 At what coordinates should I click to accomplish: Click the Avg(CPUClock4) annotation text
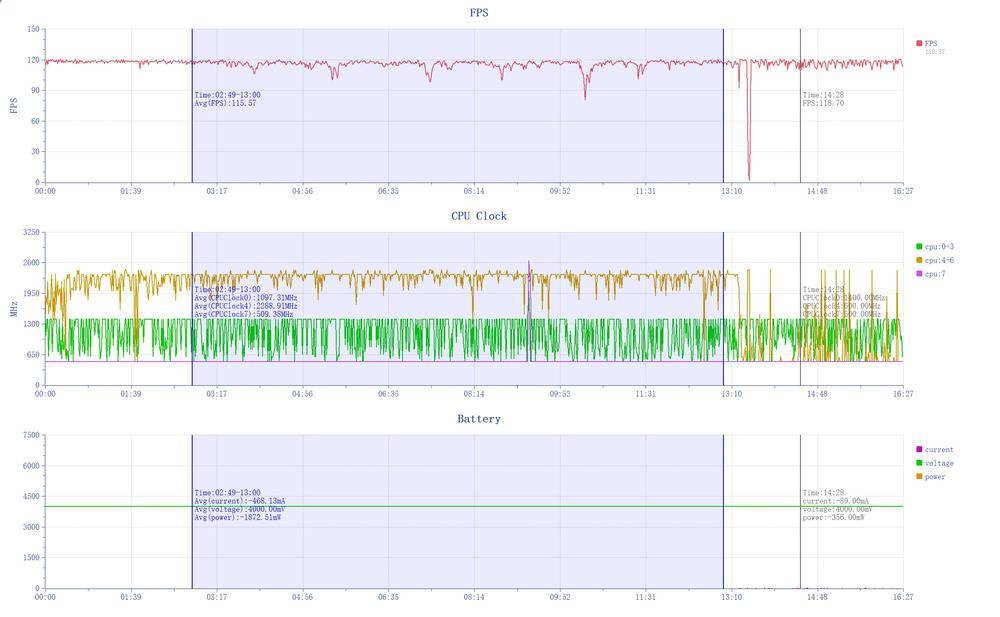coord(245,306)
